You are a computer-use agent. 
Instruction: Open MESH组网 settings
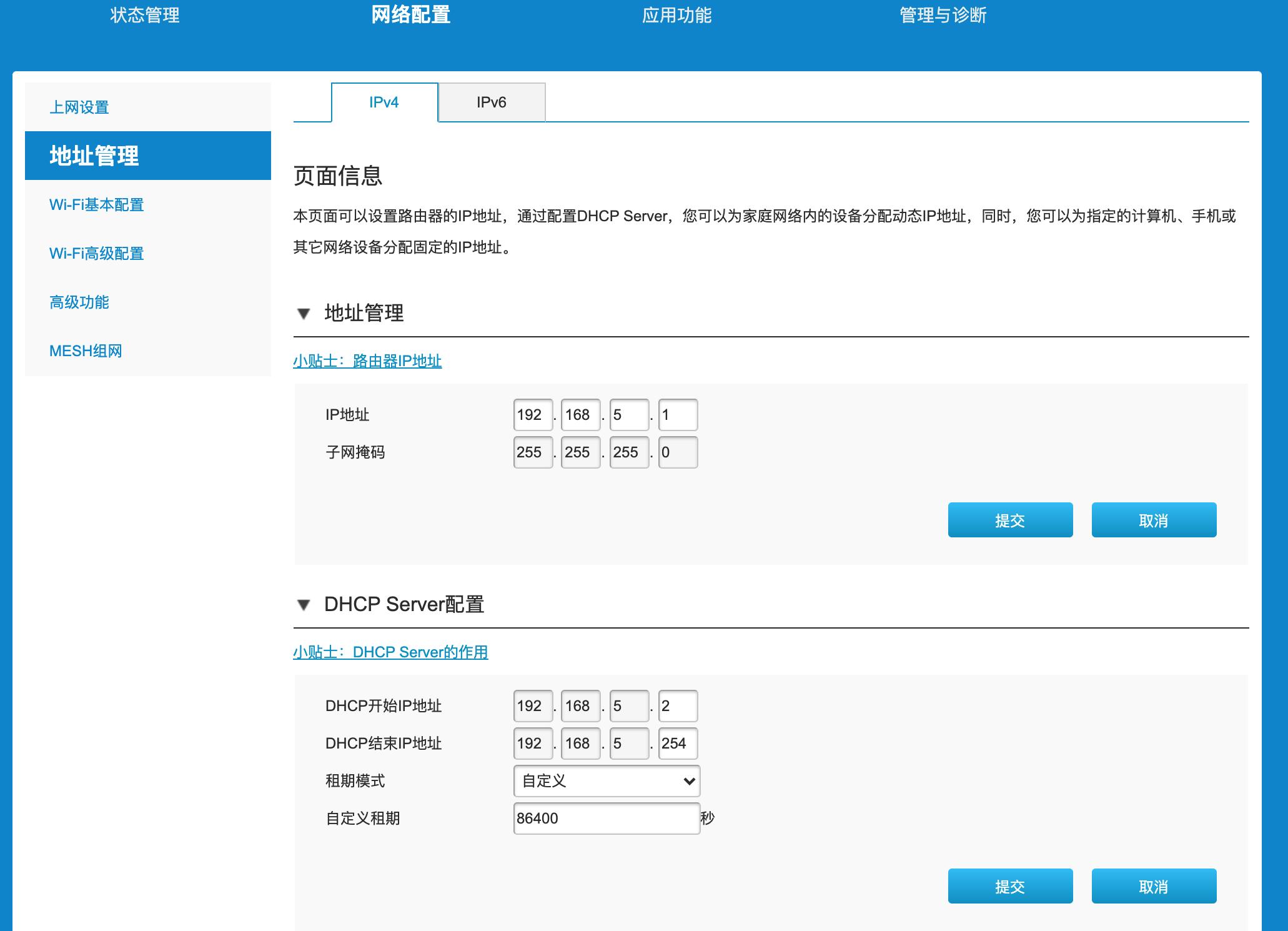click(x=85, y=351)
